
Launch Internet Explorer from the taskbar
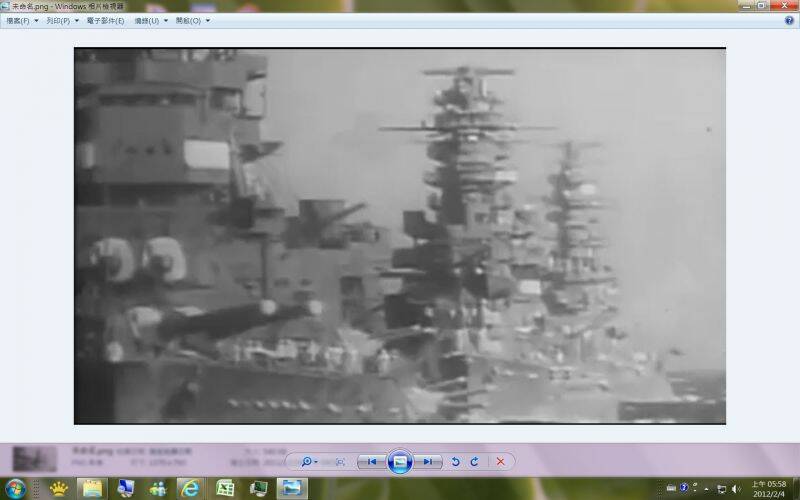tap(190, 488)
